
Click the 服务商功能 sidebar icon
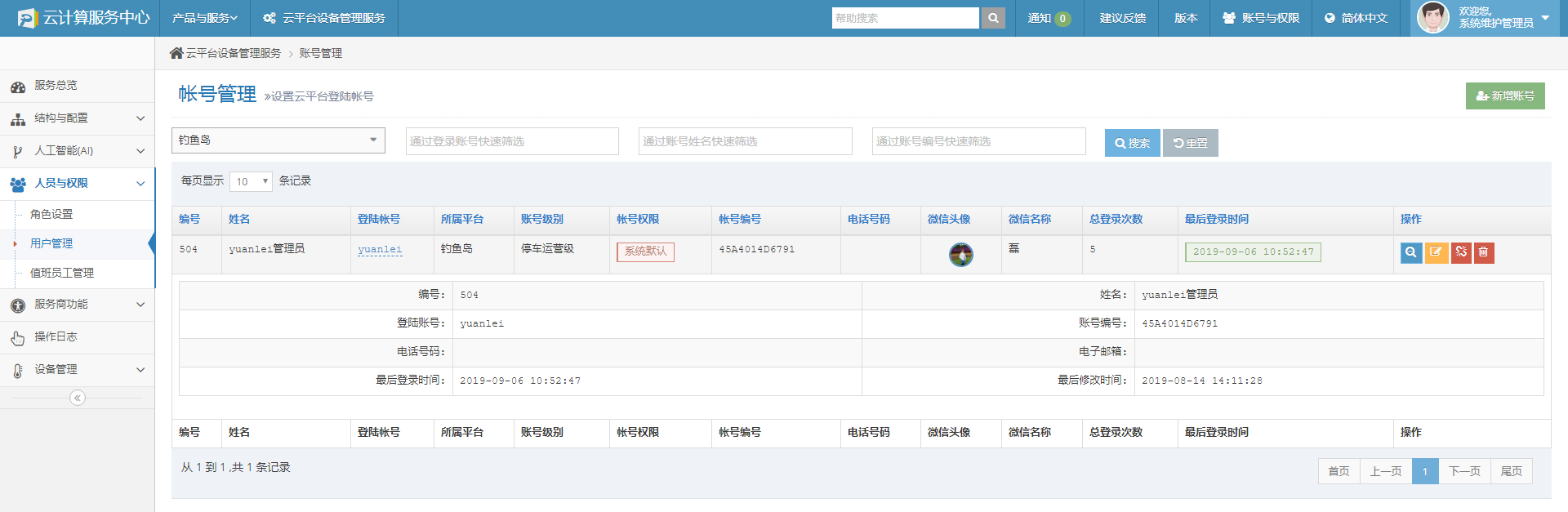[17, 305]
